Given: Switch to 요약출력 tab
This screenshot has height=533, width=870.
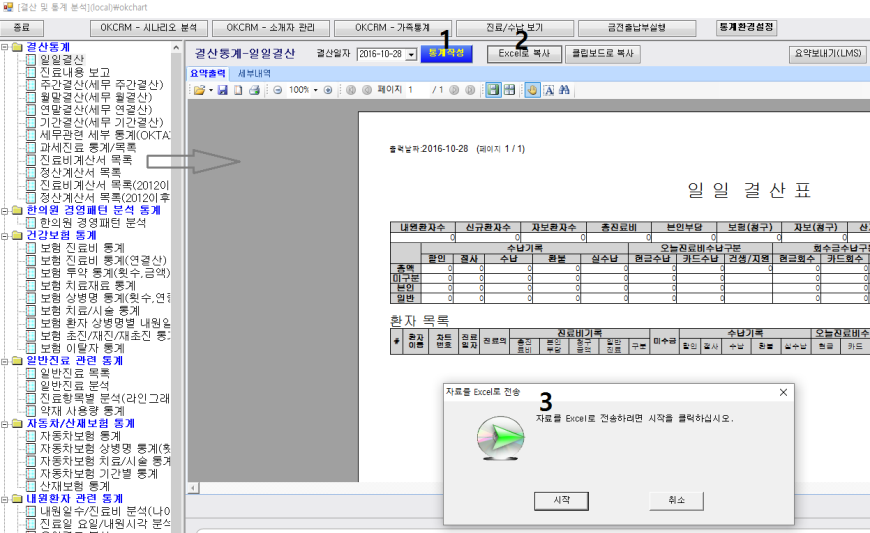Looking at the screenshot, I should [208, 73].
